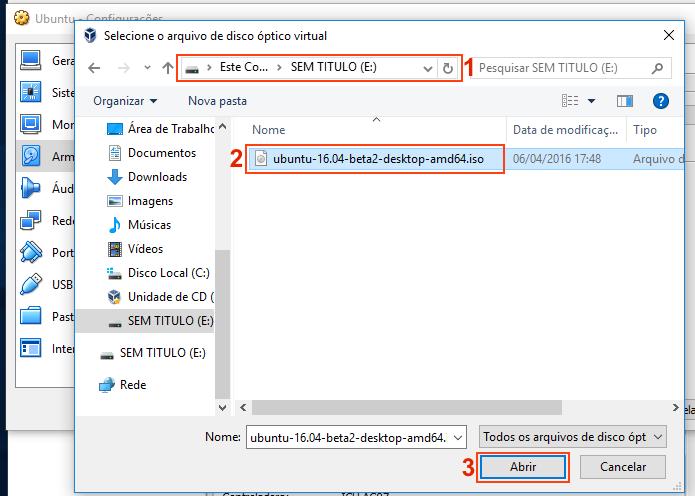The height and width of the screenshot is (496, 695).
Task: Open recent locations dropdown chevron
Action: pos(147,68)
